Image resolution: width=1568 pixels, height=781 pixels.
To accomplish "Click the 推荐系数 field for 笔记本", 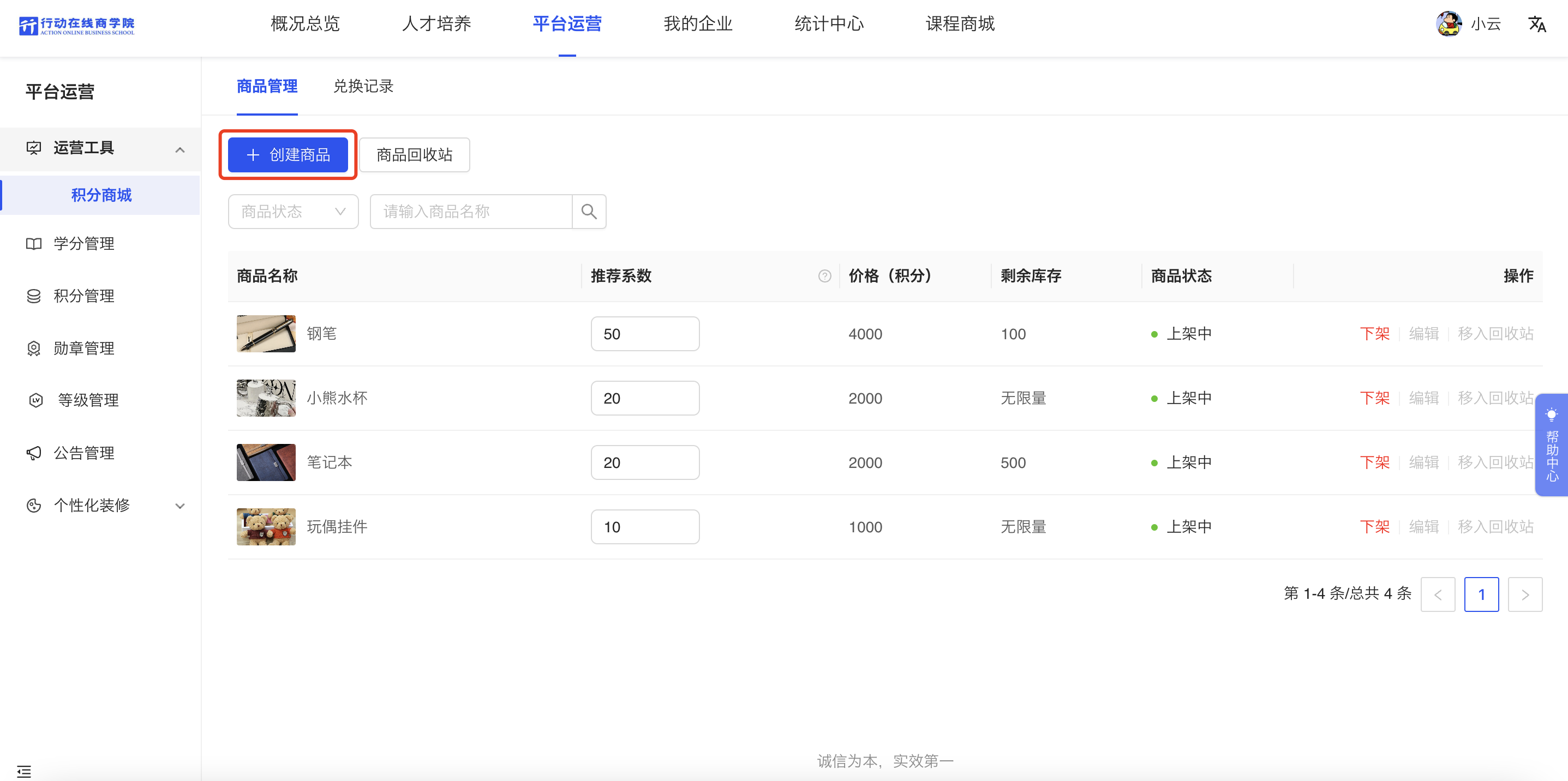I will (x=645, y=463).
